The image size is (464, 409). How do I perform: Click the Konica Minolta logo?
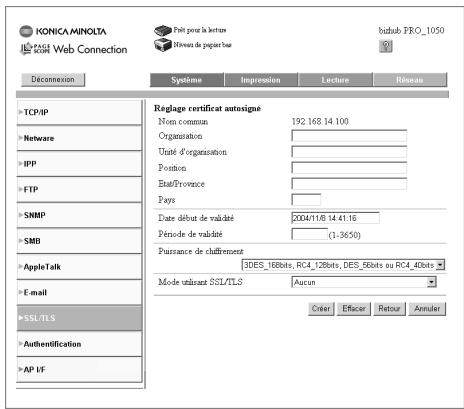(x=63, y=31)
